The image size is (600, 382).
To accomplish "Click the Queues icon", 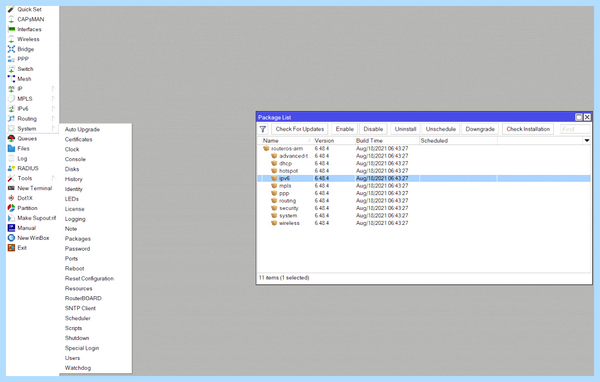I will [11, 139].
